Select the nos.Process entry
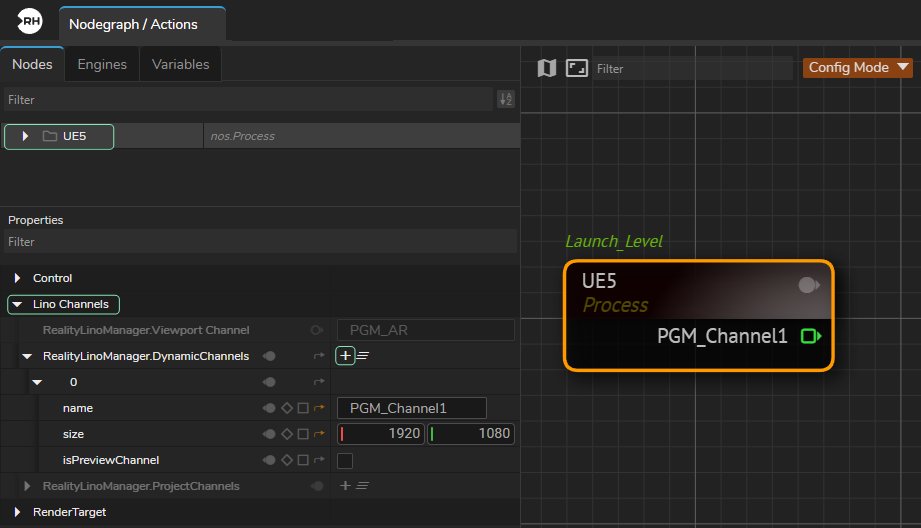The width and height of the screenshot is (921, 528). [x=243, y=136]
